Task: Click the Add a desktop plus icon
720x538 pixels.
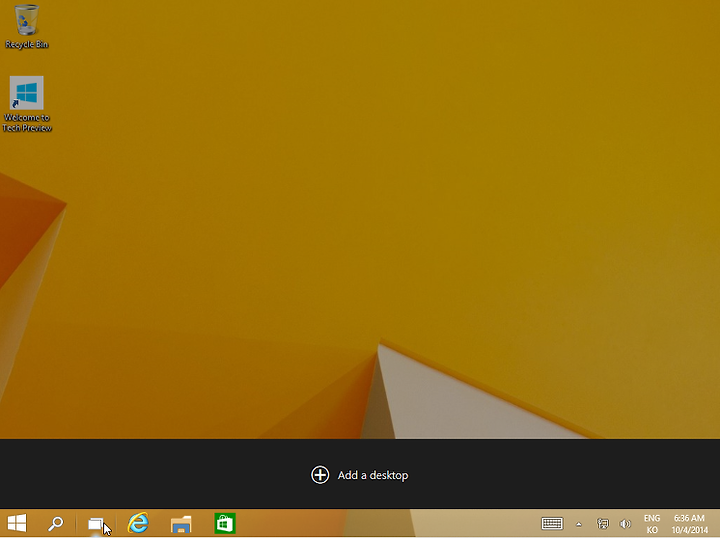Action: (x=320, y=475)
